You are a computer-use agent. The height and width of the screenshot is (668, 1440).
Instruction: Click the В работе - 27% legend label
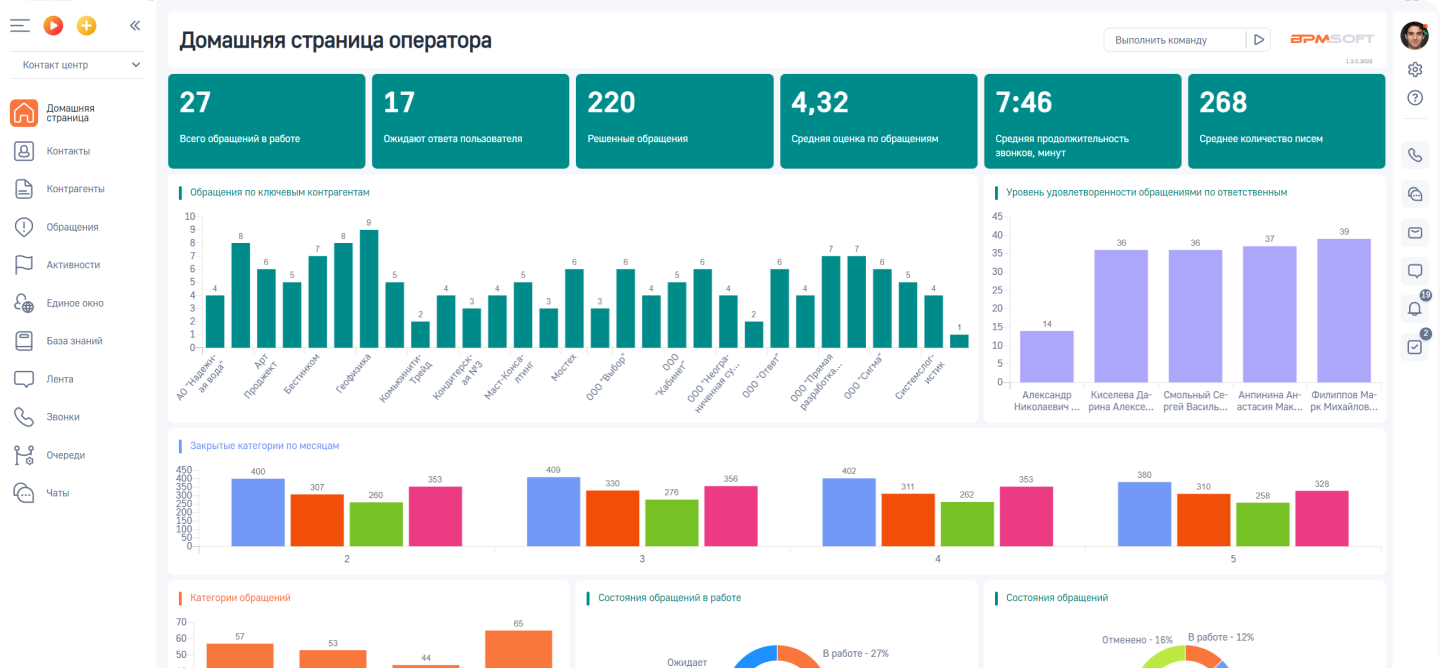[855, 653]
